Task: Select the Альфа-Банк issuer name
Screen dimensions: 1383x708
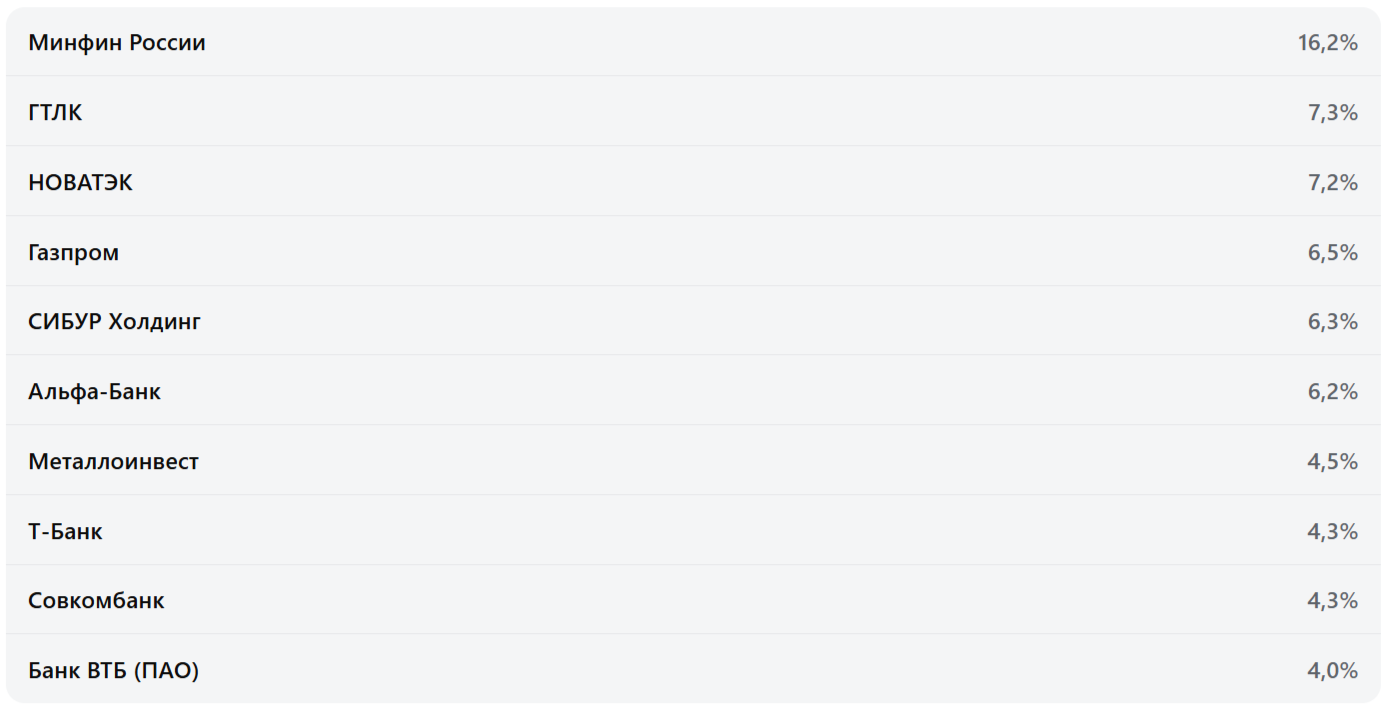Action: click(x=94, y=392)
